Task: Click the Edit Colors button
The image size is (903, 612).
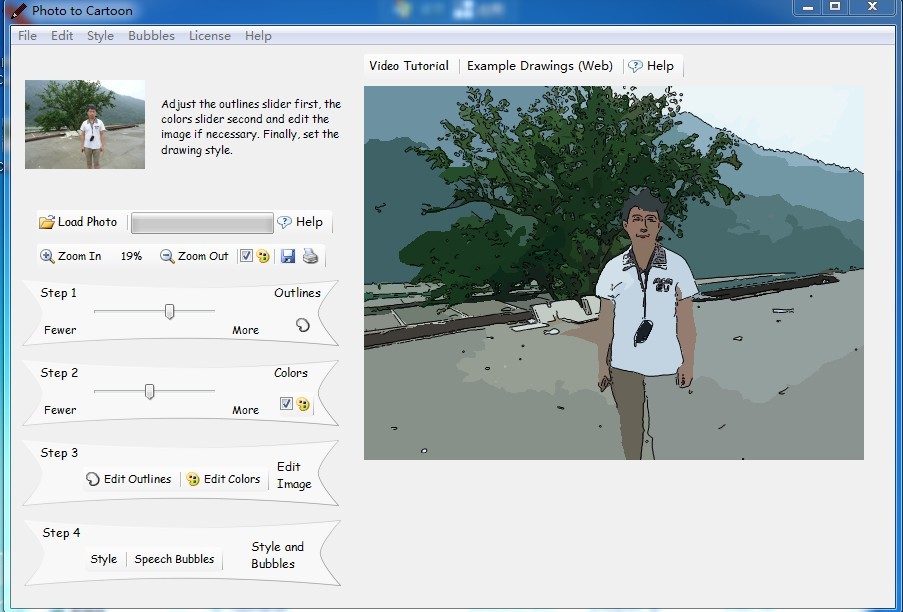Action: click(x=224, y=479)
